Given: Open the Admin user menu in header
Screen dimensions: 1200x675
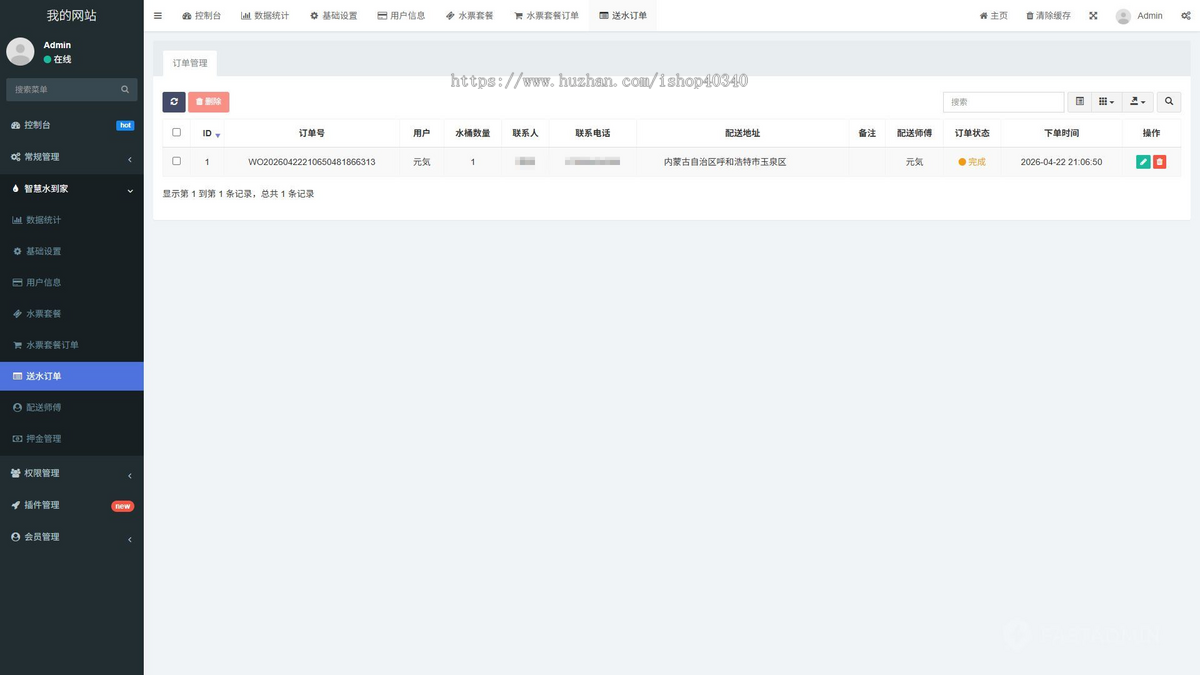Looking at the screenshot, I should (1139, 16).
